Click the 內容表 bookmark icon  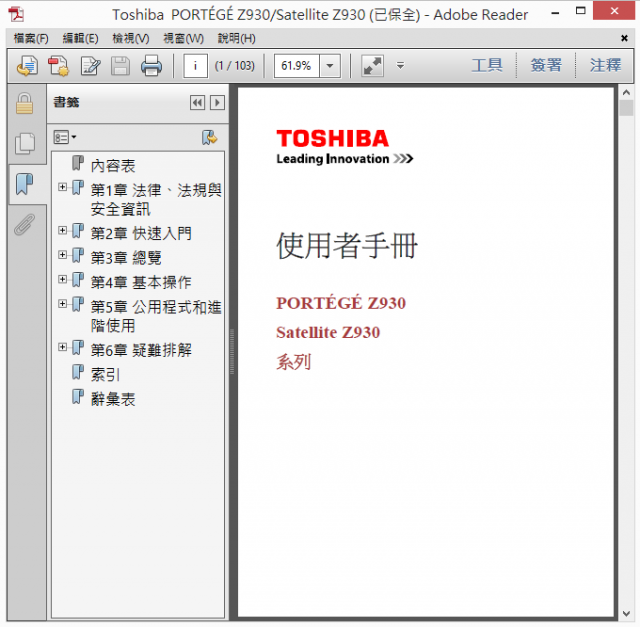pos(78,163)
